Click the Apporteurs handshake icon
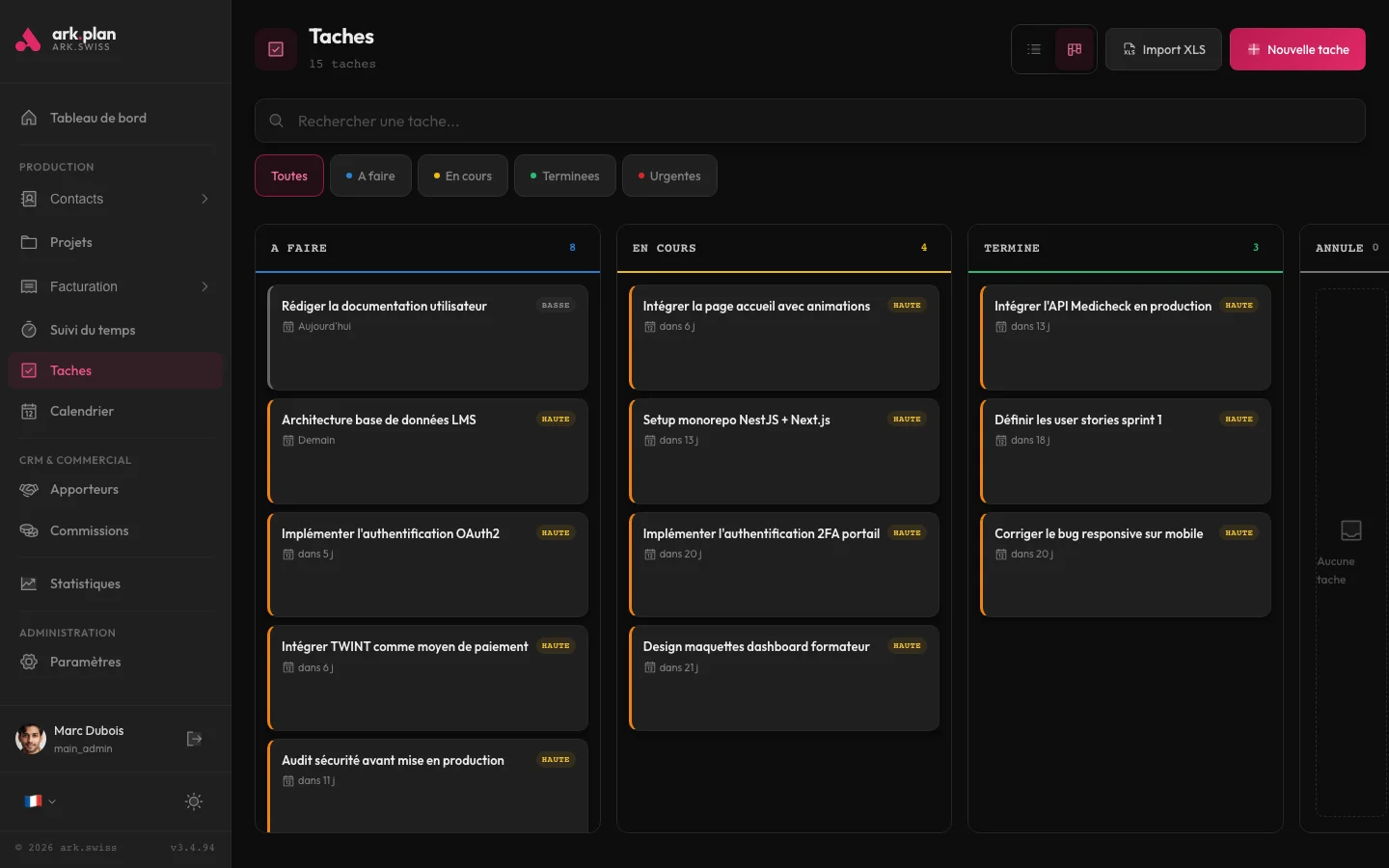 pyautogui.click(x=29, y=489)
